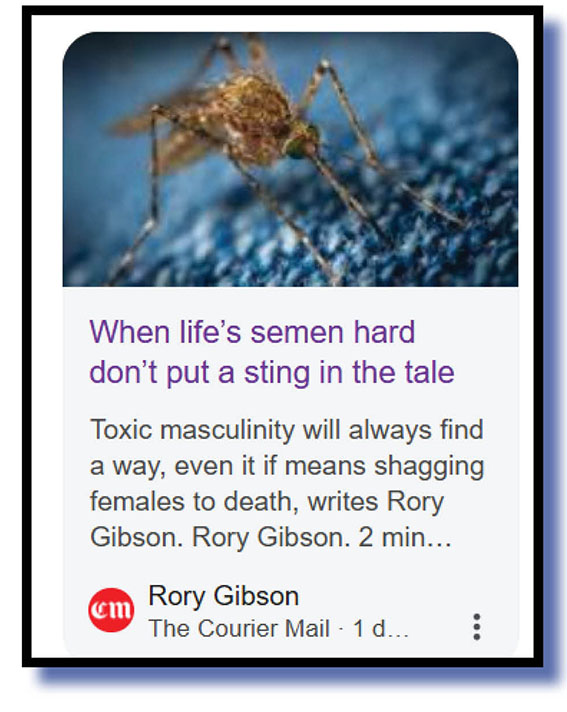Click the truncated "2 min…" read time text
The image size is (567, 712).
pos(405,537)
